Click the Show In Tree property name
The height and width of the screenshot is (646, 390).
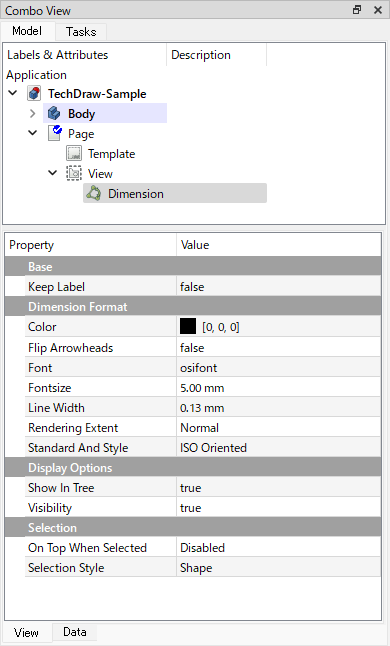point(61,488)
